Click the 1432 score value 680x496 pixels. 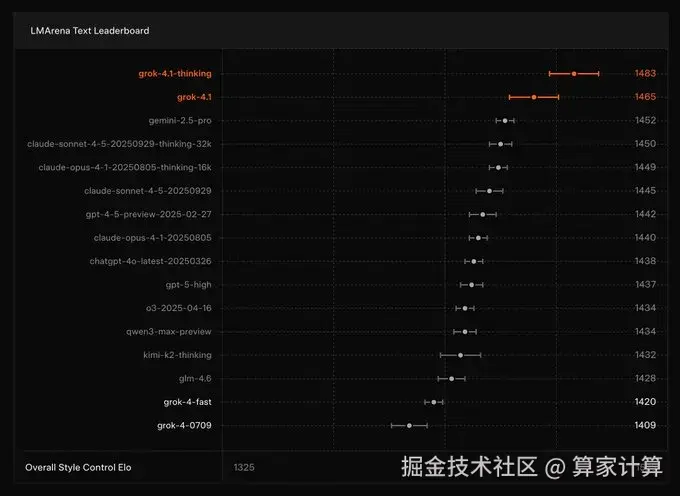point(645,355)
